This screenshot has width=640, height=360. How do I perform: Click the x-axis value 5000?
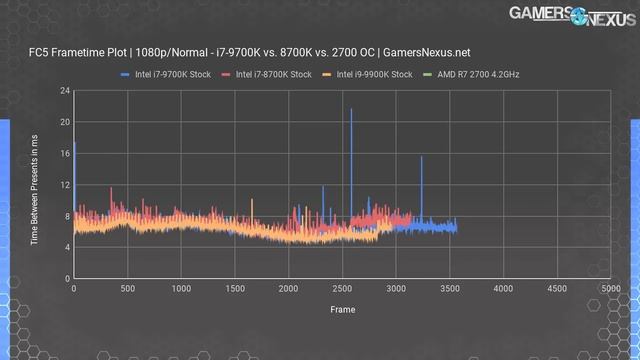click(x=611, y=289)
